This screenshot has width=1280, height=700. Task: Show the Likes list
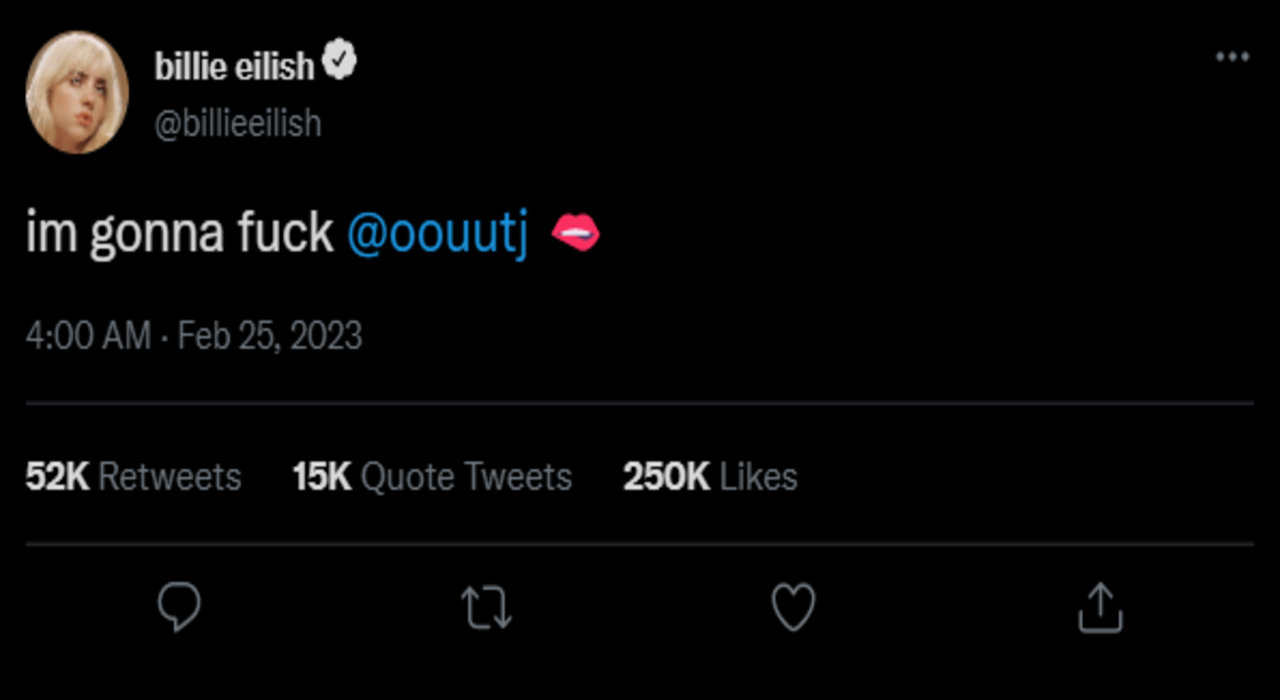pyautogui.click(x=758, y=477)
